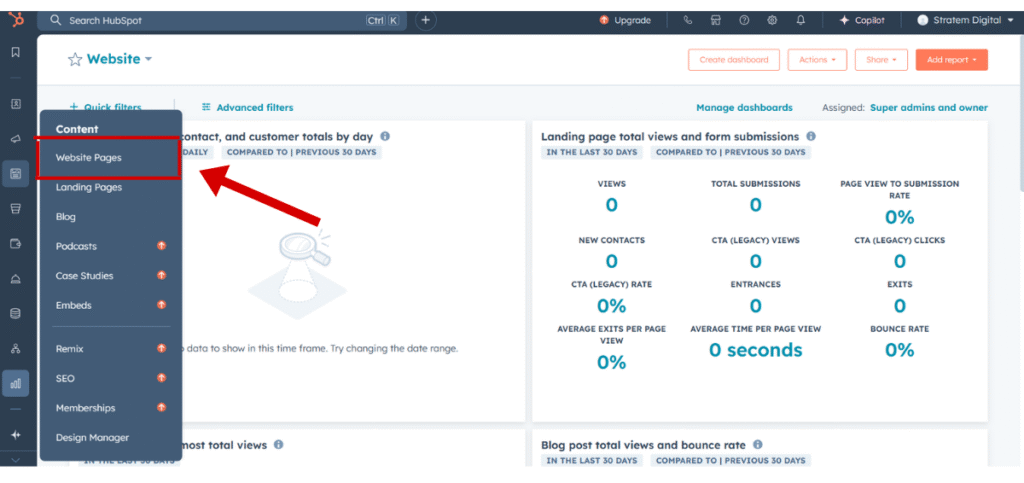The width and height of the screenshot is (1024, 483).
Task: Click the HubSpot sprocket logo
Action: [x=16, y=20]
